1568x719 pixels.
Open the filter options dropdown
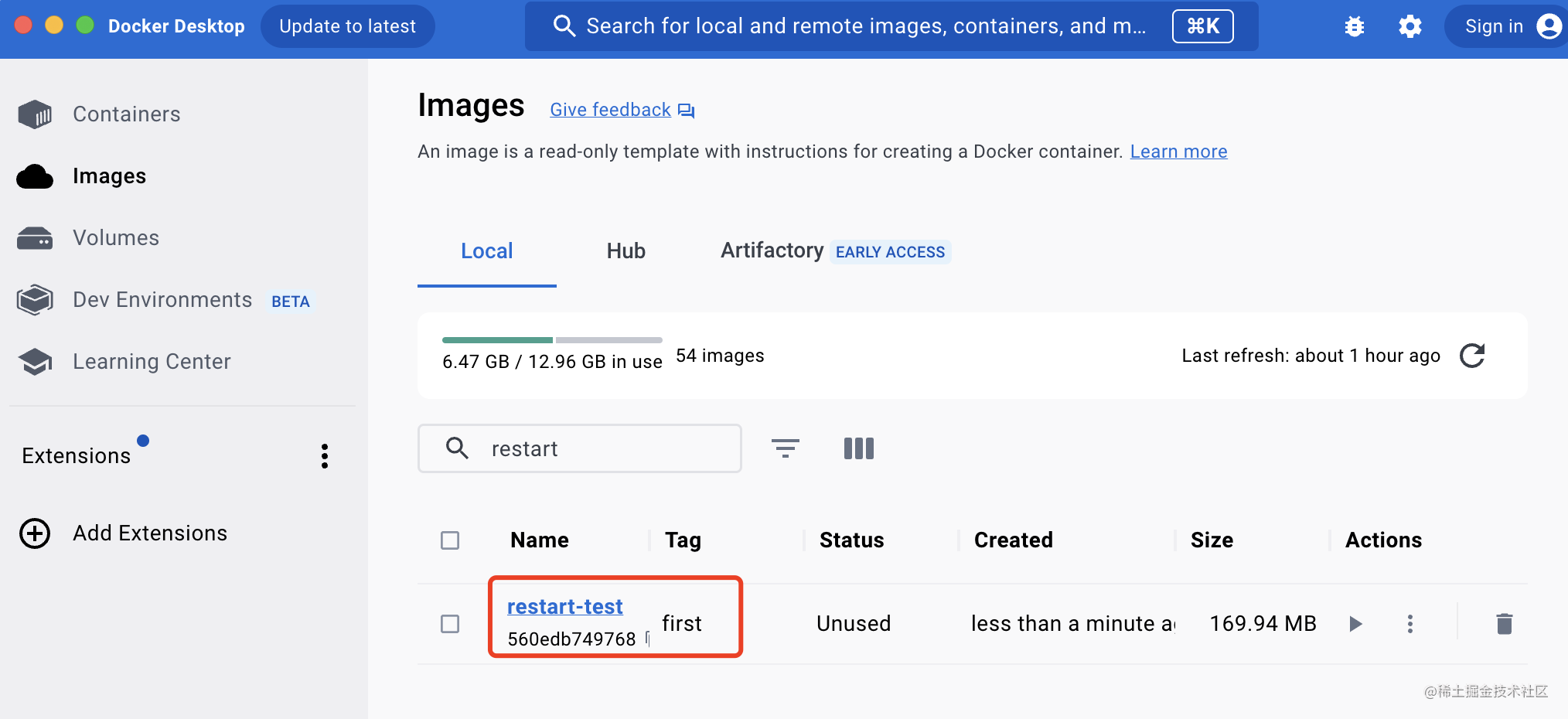(785, 448)
